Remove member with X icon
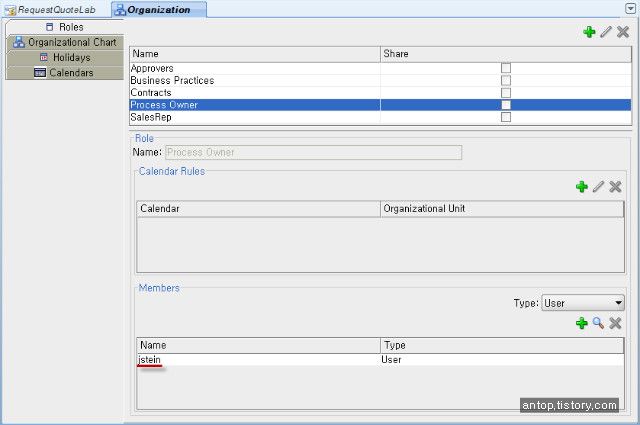 pyautogui.click(x=615, y=323)
